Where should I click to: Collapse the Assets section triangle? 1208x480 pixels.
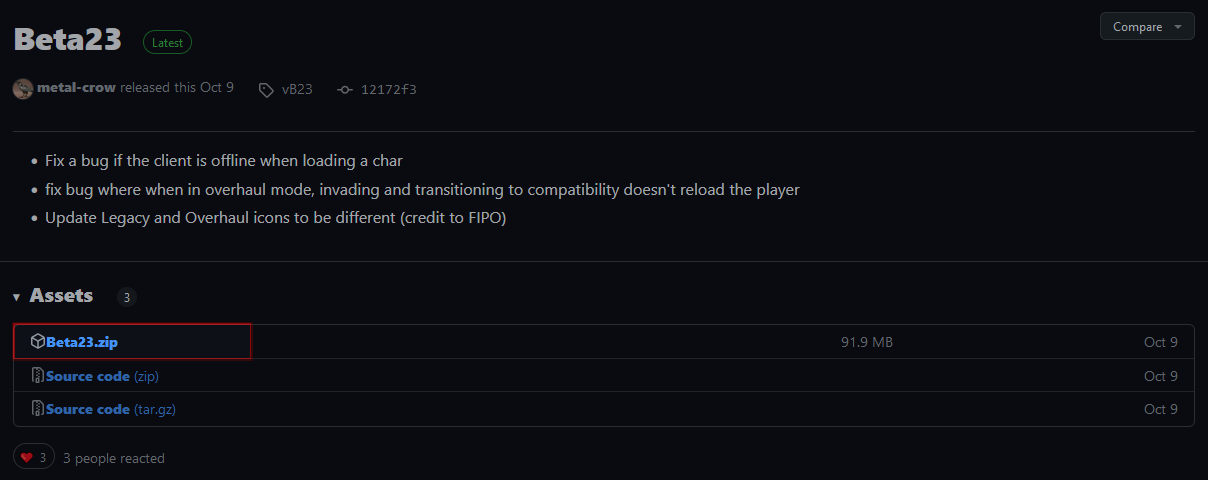(17, 297)
